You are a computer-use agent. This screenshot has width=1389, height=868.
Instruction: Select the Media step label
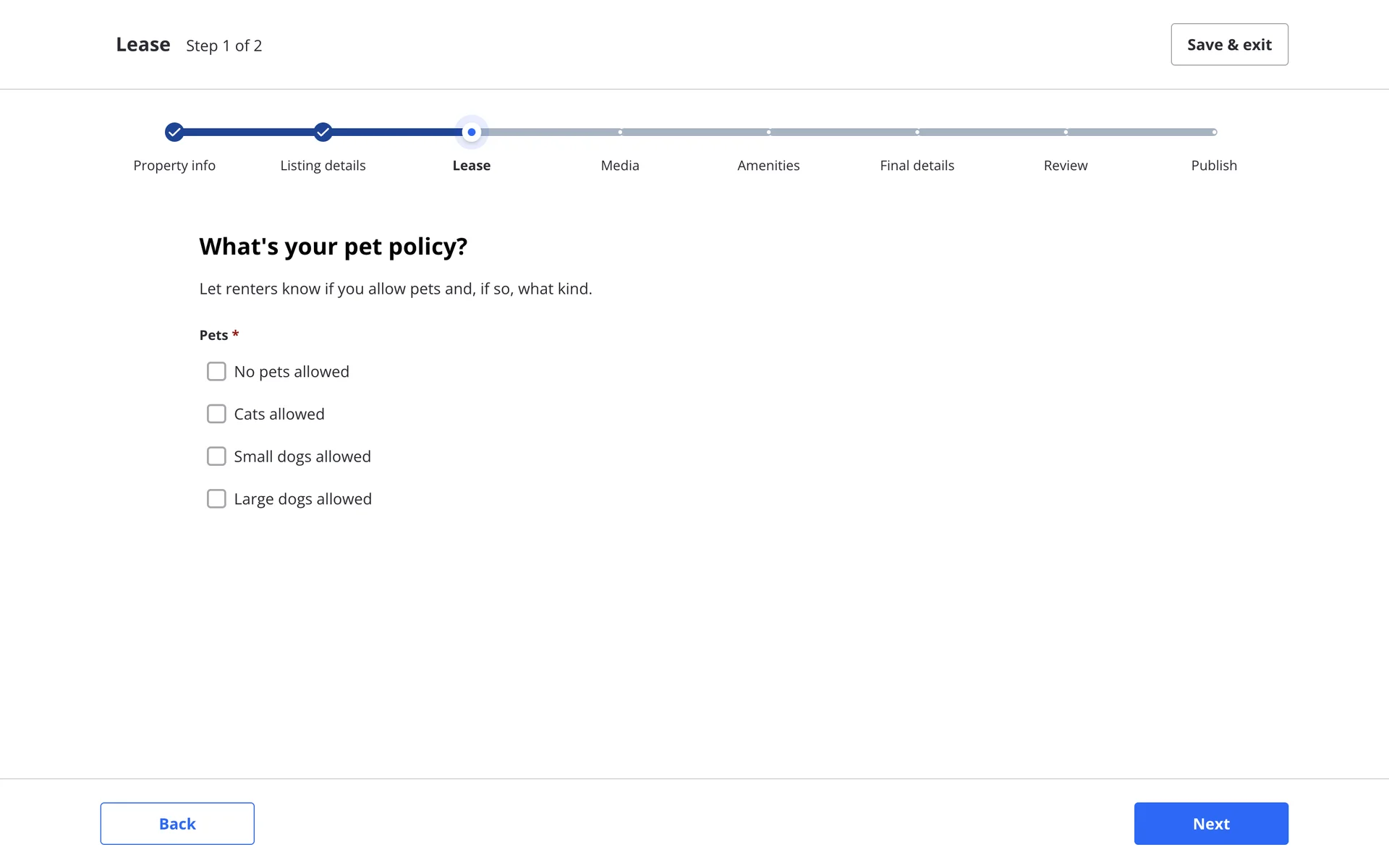(x=620, y=166)
